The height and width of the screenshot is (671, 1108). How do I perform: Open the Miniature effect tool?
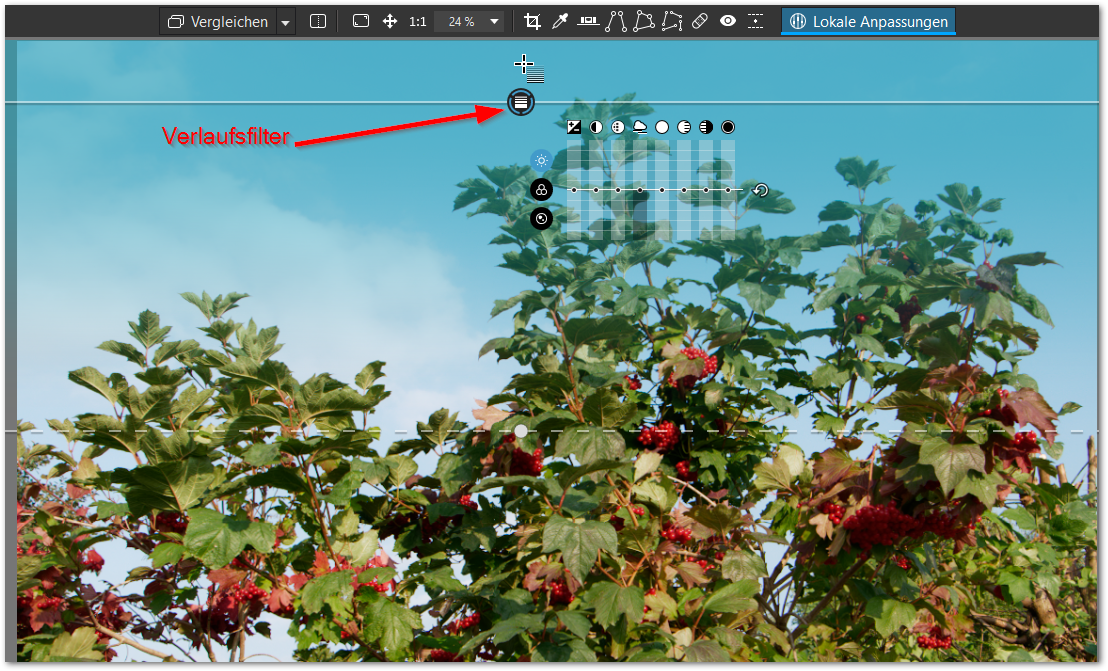[755, 21]
